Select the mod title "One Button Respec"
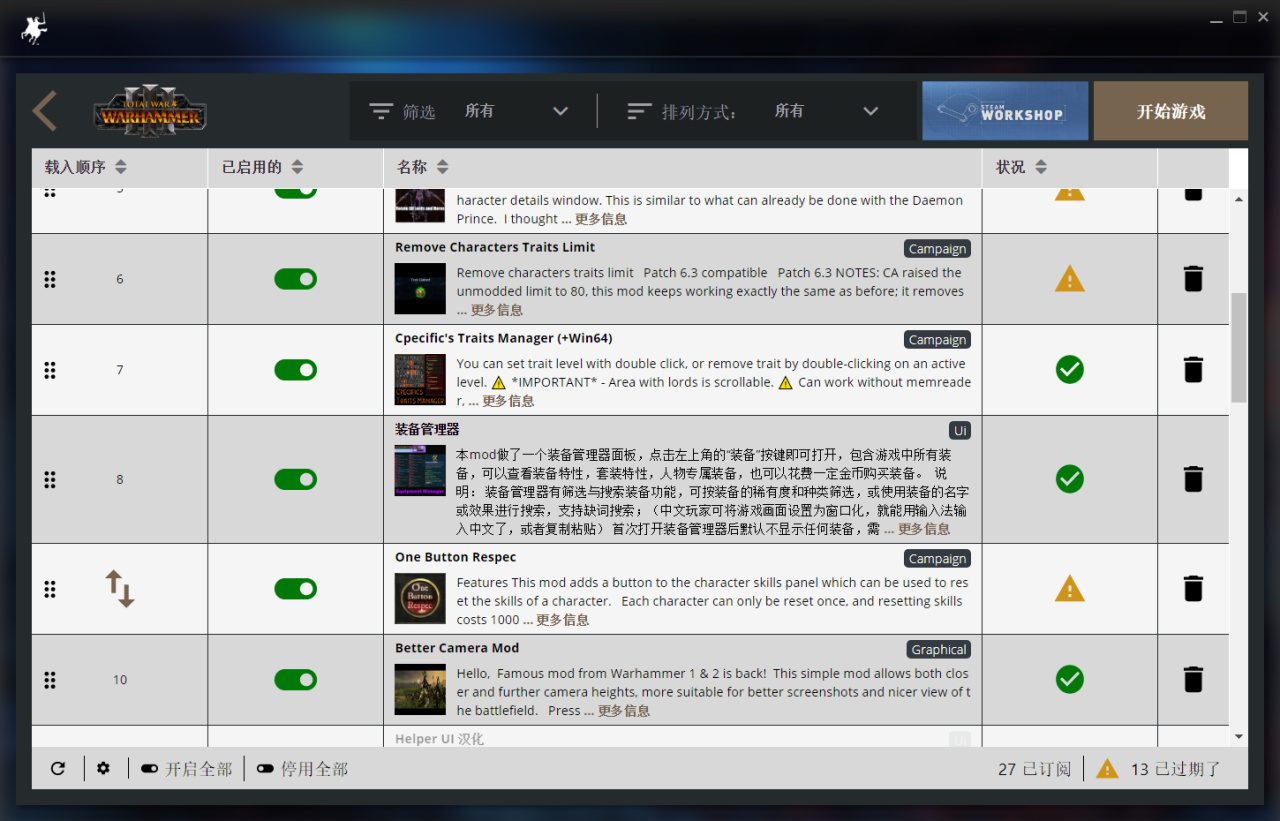 click(456, 557)
